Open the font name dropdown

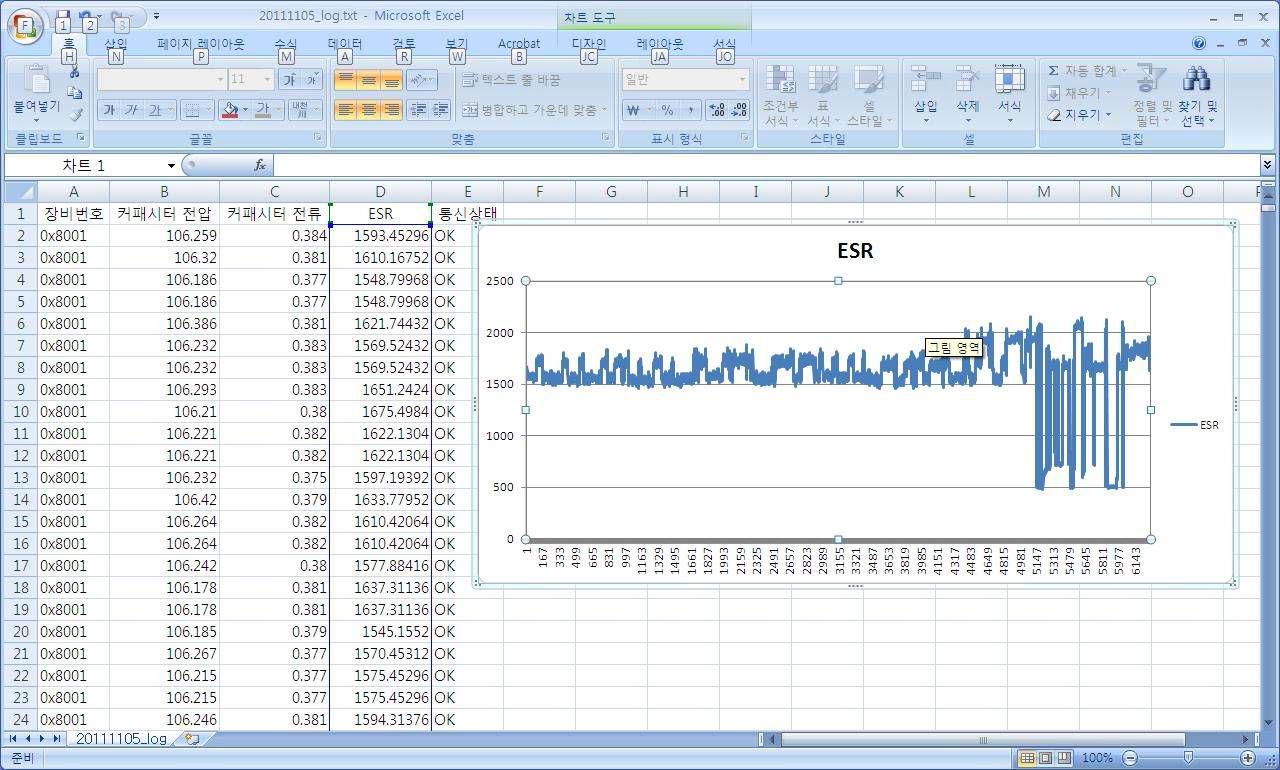tap(220, 79)
